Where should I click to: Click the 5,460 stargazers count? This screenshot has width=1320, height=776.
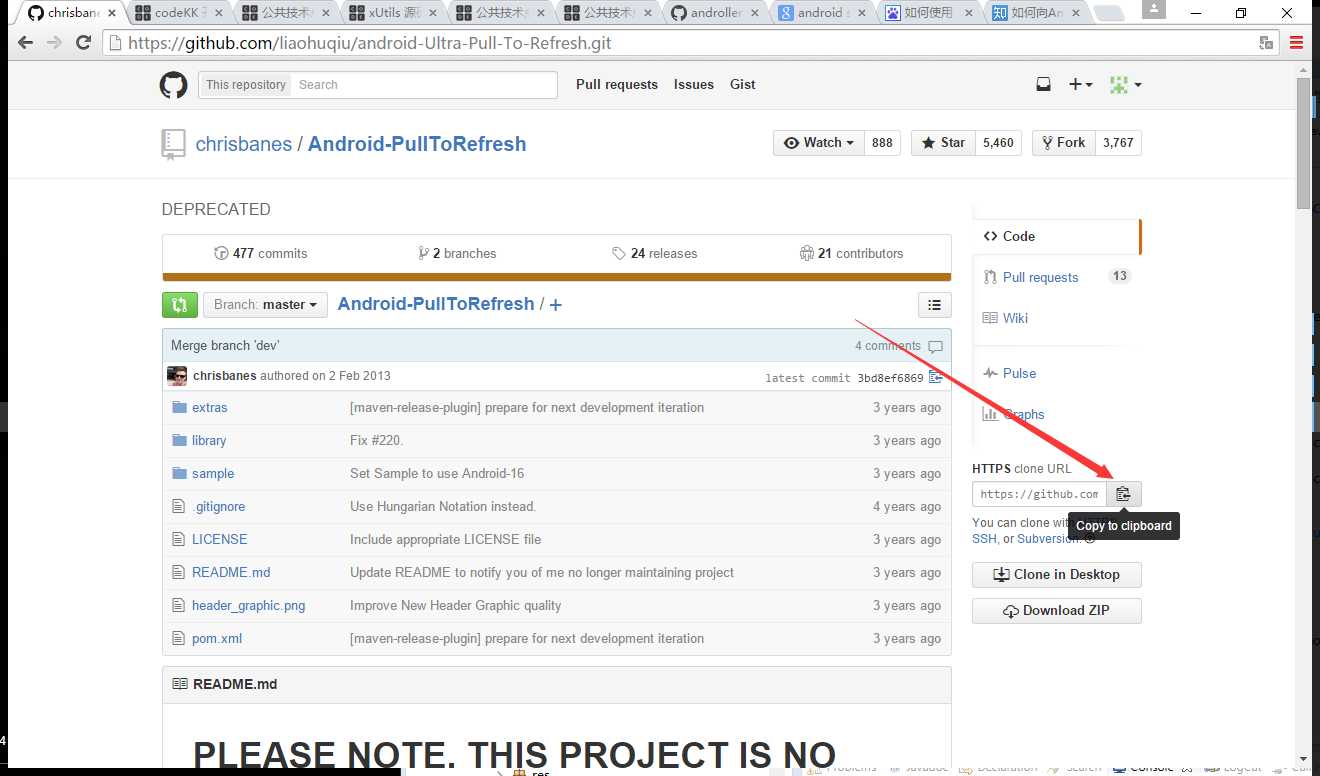click(x=998, y=143)
